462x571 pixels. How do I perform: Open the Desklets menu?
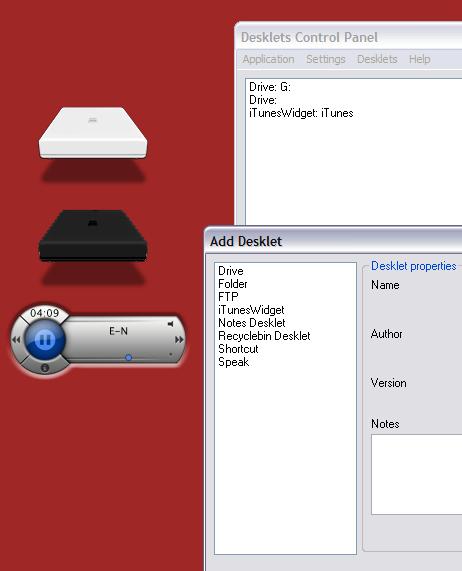pos(377,59)
